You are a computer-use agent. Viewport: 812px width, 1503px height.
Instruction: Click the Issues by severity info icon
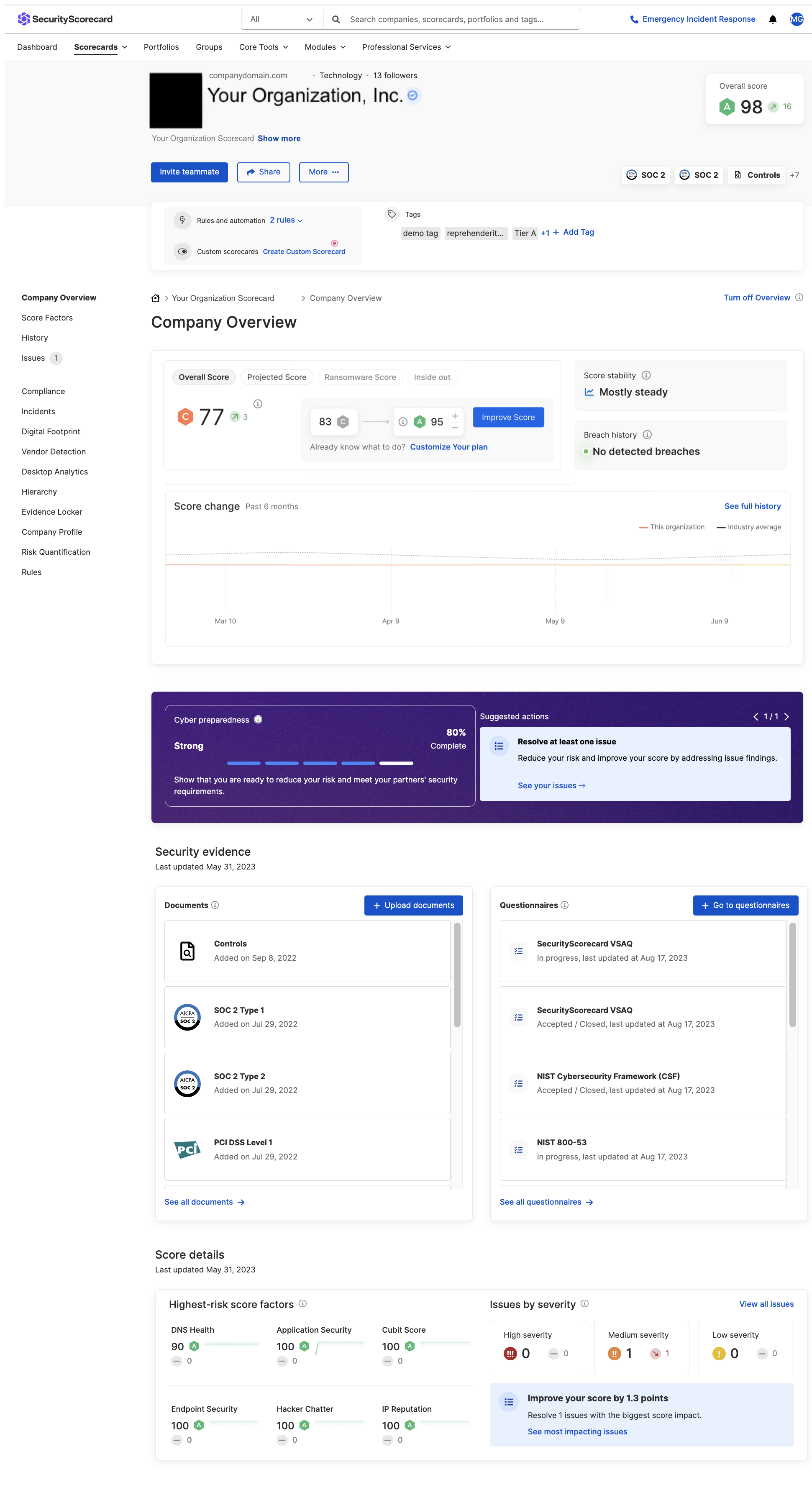[x=584, y=1303]
